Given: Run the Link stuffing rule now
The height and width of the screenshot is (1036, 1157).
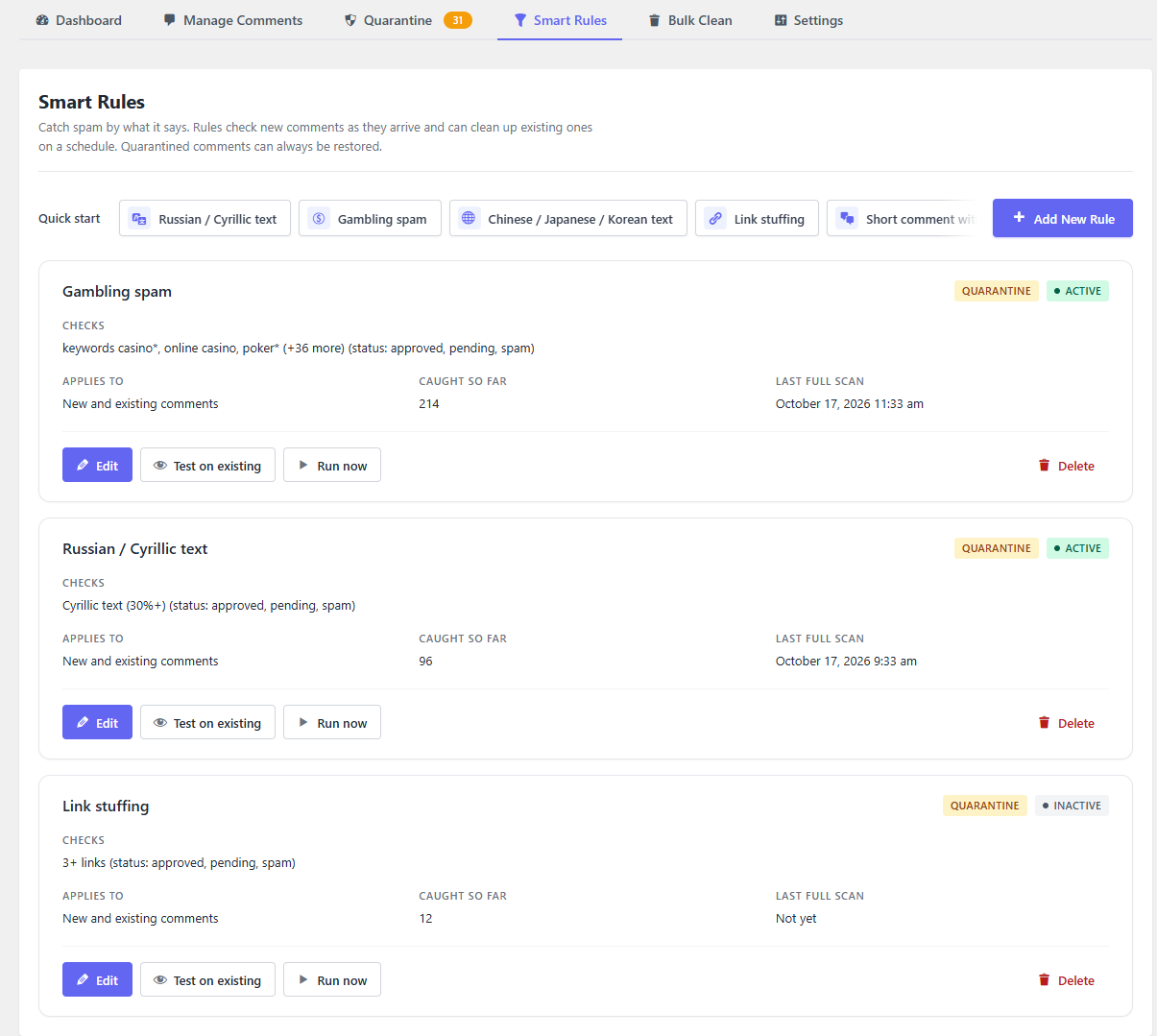Looking at the screenshot, I should click(332, 979).
